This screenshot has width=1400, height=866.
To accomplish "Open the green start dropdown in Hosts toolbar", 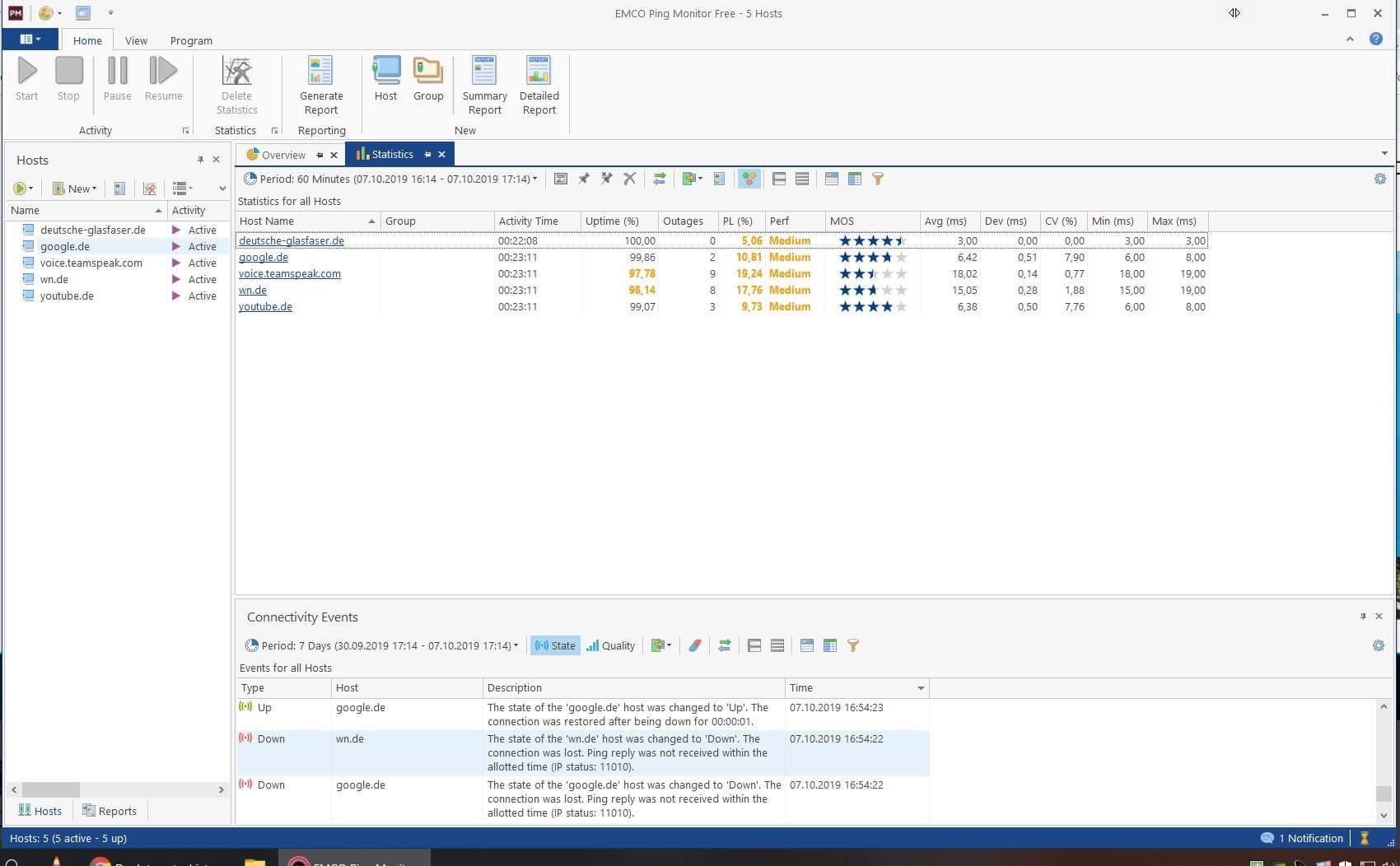I will 23,189.
